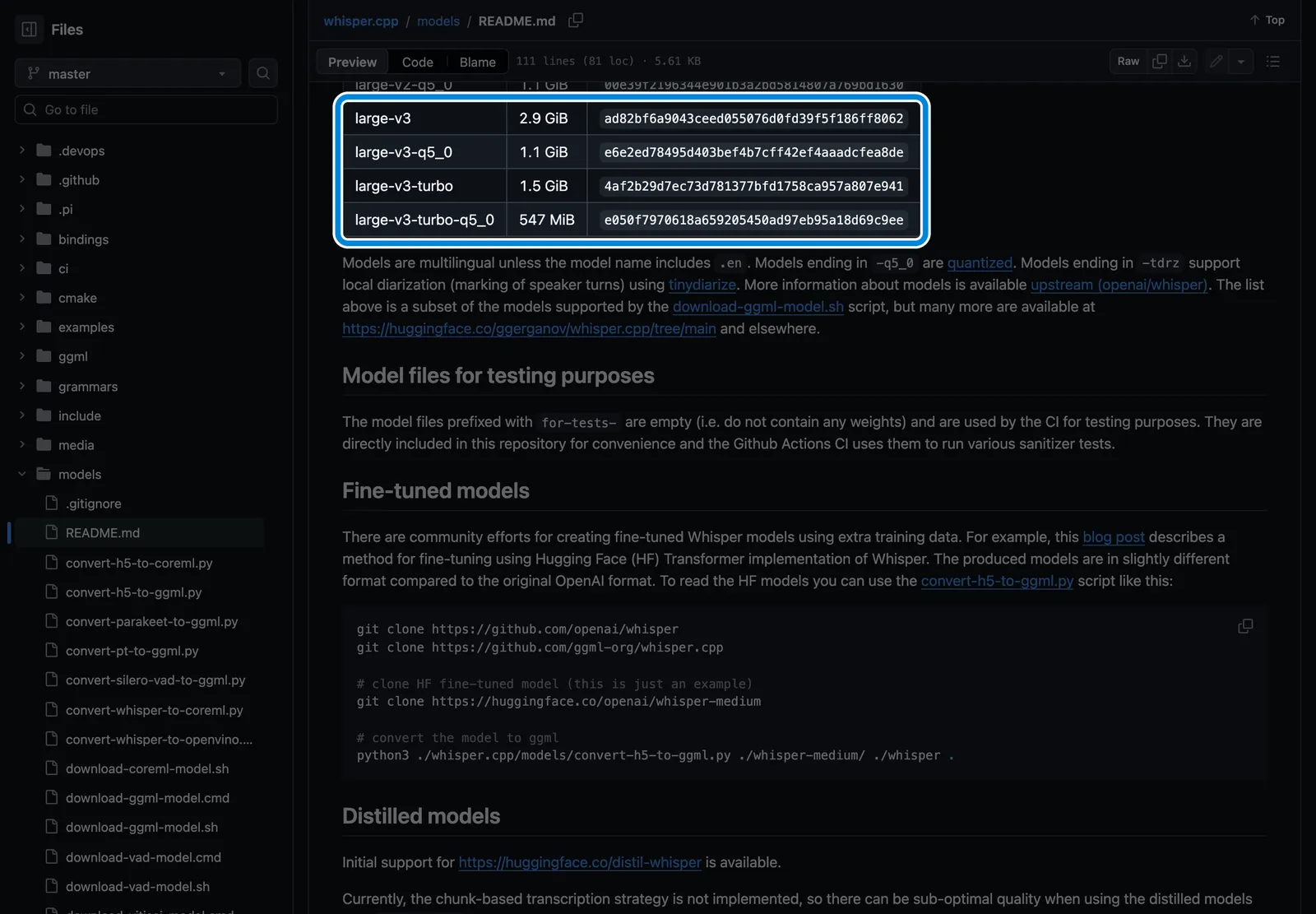Copy path icon next to README.md
Image resolution: width=1316 pixels, height=914 pixels.
(576, 21)
